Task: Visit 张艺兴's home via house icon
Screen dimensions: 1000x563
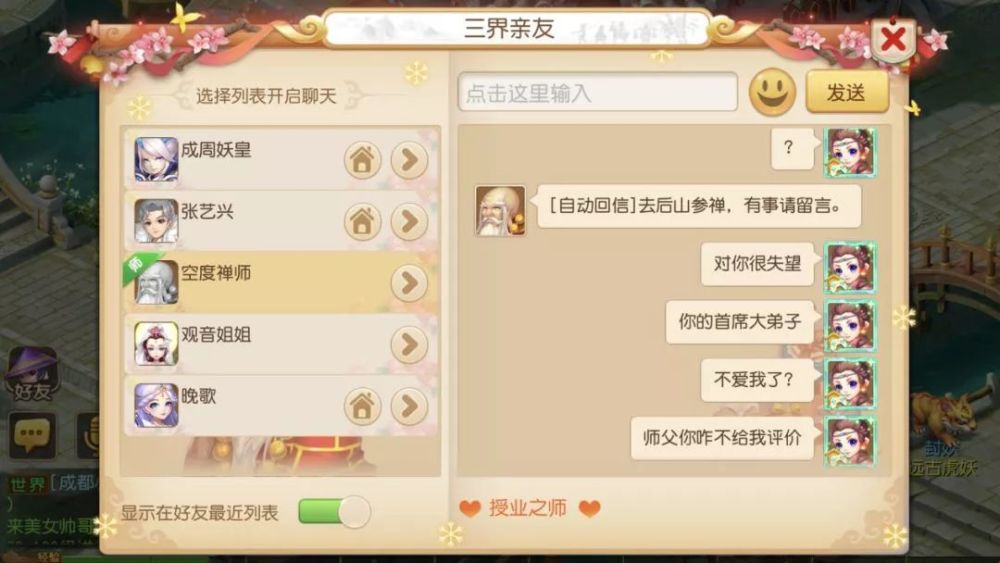Action: point(362,221)
